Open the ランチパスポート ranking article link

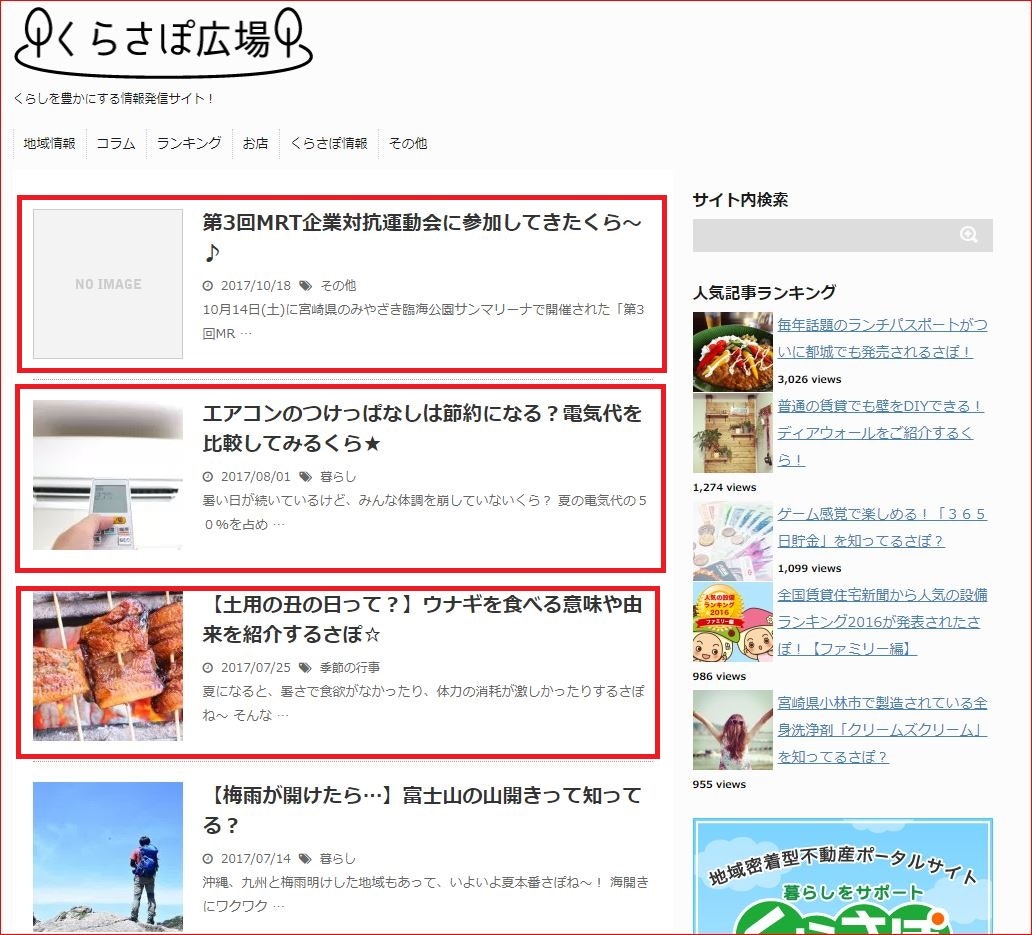(x=882, y=337)
